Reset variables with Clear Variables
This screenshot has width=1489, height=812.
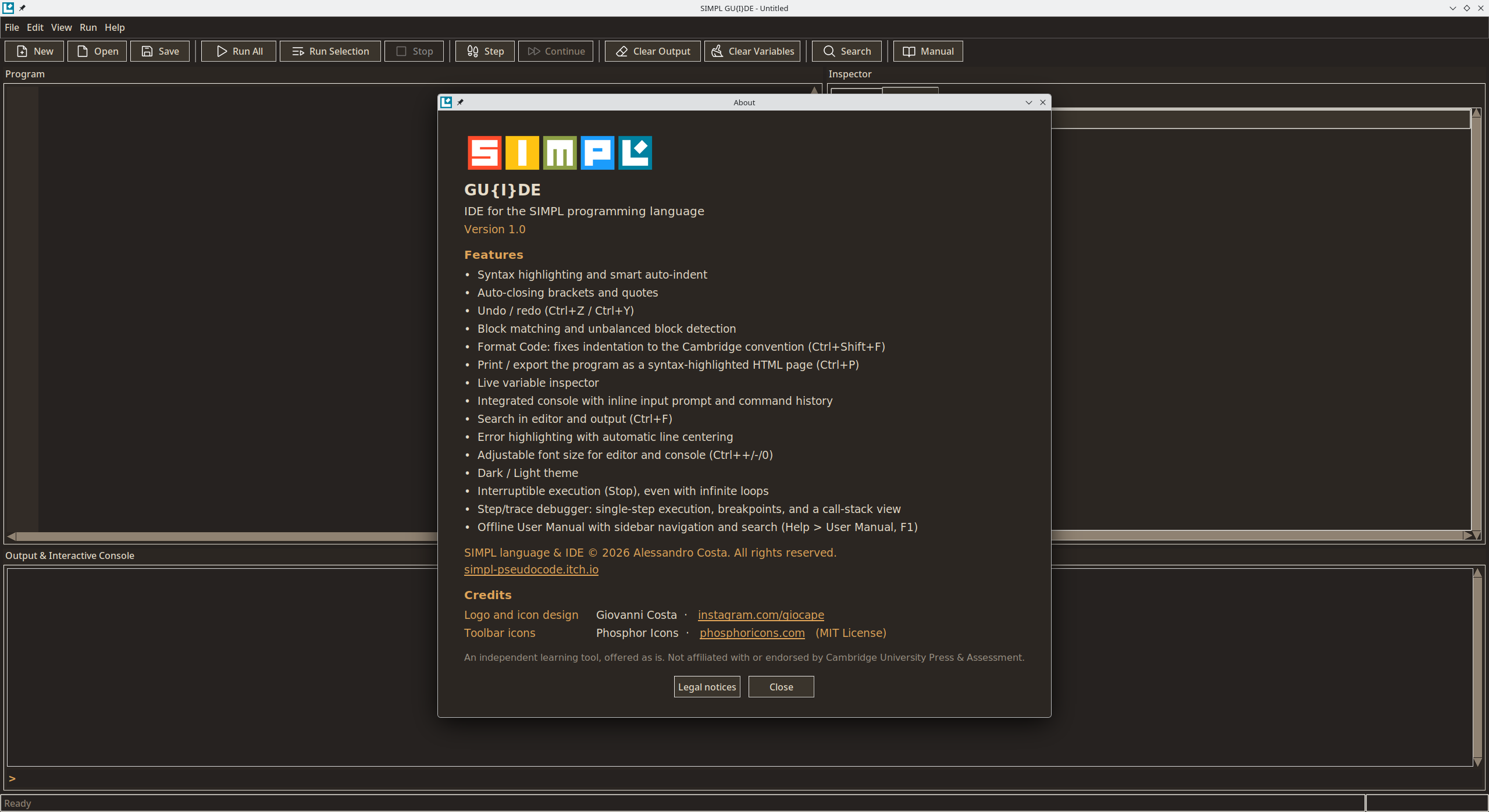pos(753,51)
